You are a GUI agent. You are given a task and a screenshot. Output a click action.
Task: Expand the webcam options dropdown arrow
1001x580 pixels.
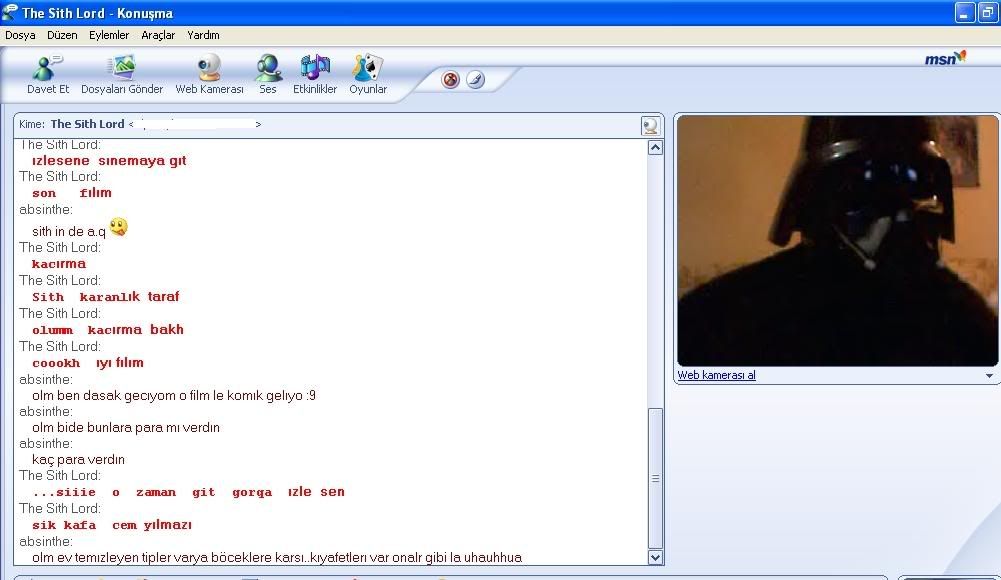(x=989, y=376)
